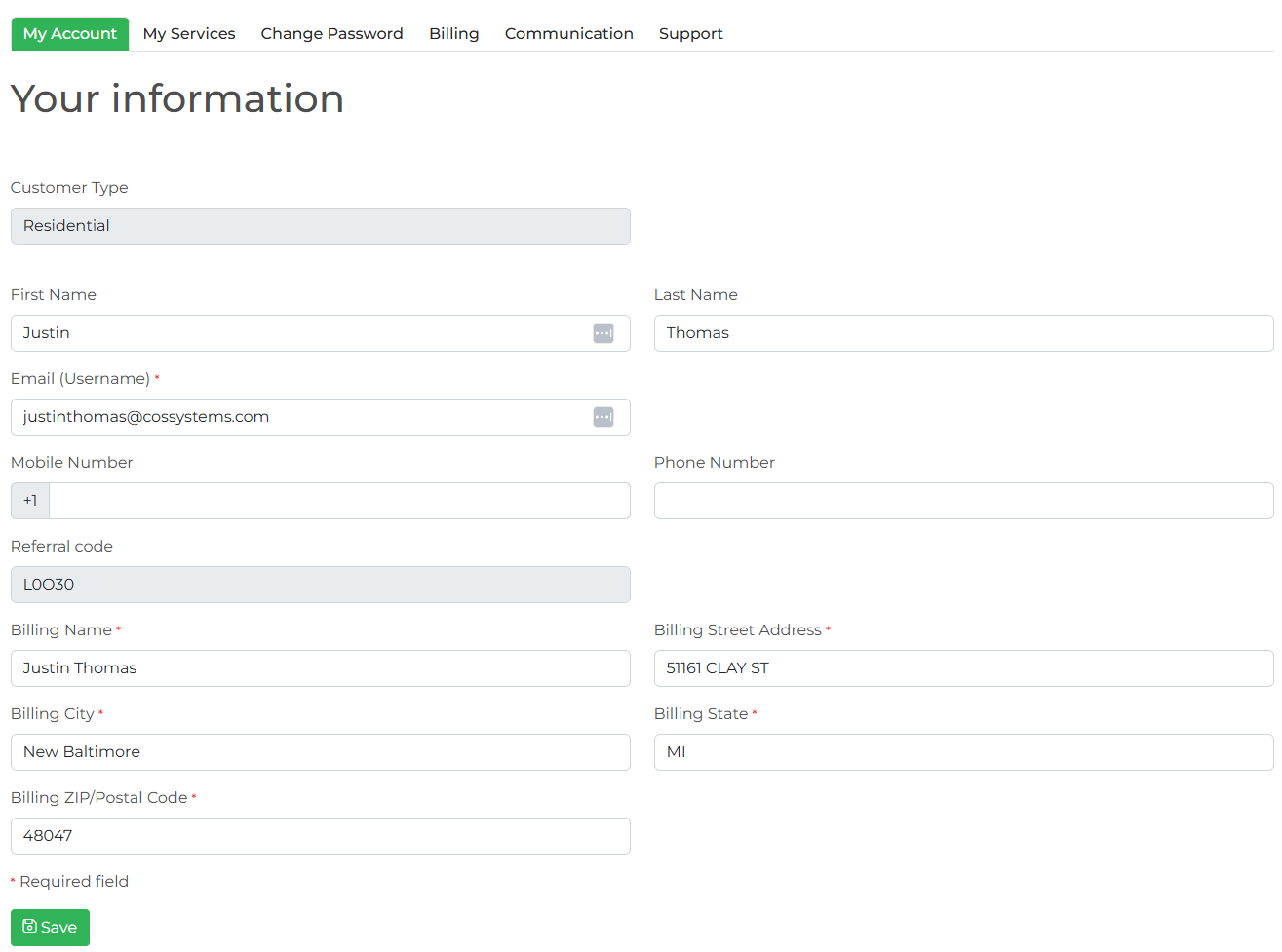Click the "First Name" label

coord(54,295)
